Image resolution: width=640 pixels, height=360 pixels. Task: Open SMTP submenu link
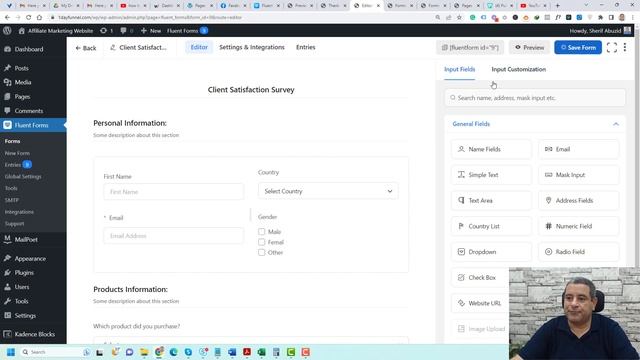pos(11,200)
